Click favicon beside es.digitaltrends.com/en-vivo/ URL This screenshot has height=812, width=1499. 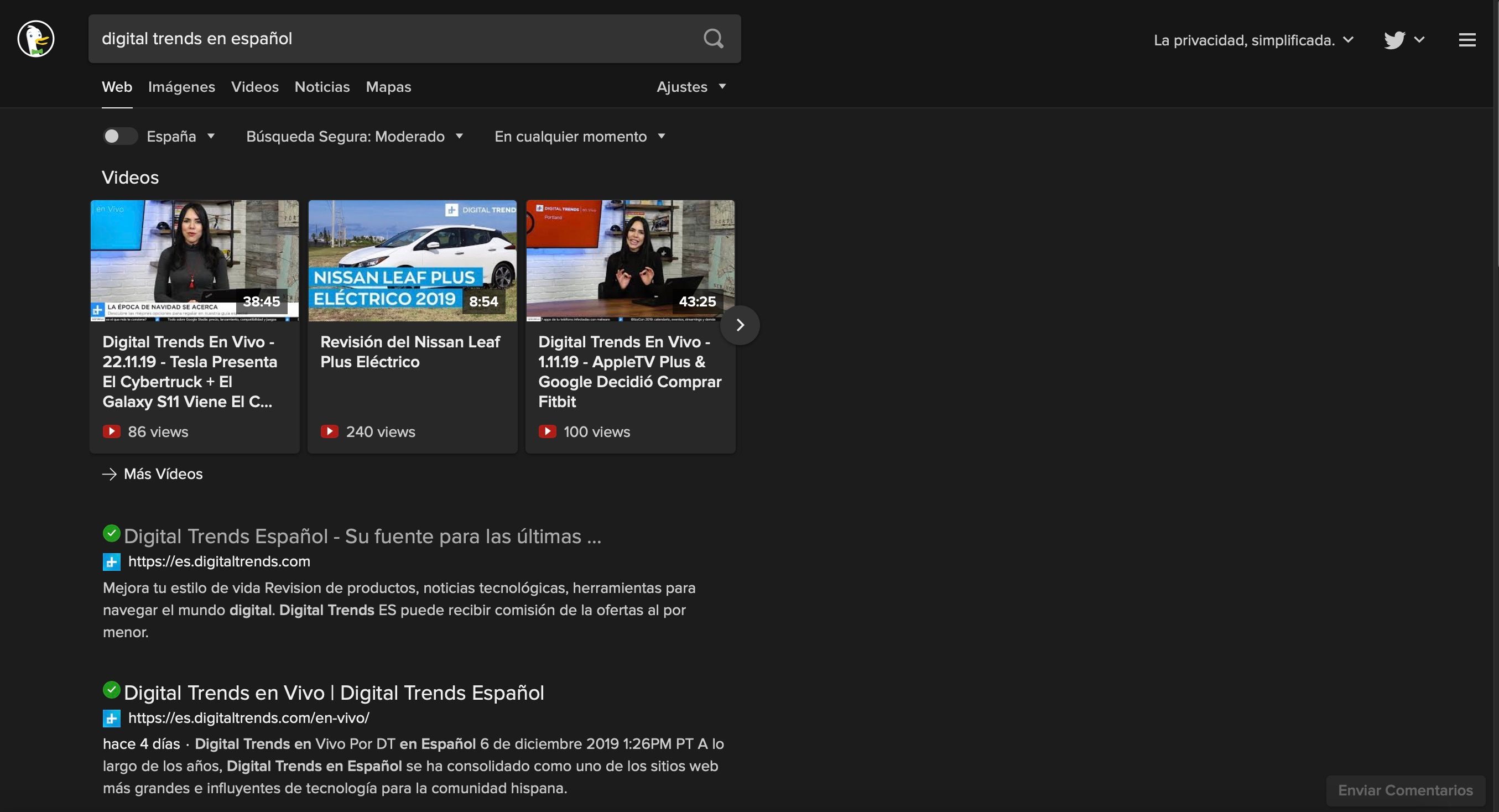point(112,719)
